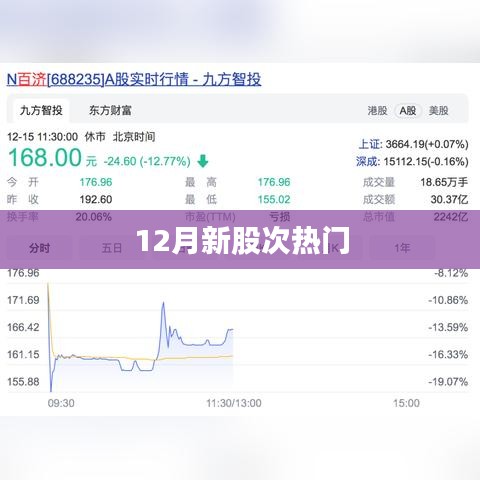Click the 深成 index value 15112.15
Image resolution: width=480 pixels, height=480 pixels.
click(x=426, y=162)
